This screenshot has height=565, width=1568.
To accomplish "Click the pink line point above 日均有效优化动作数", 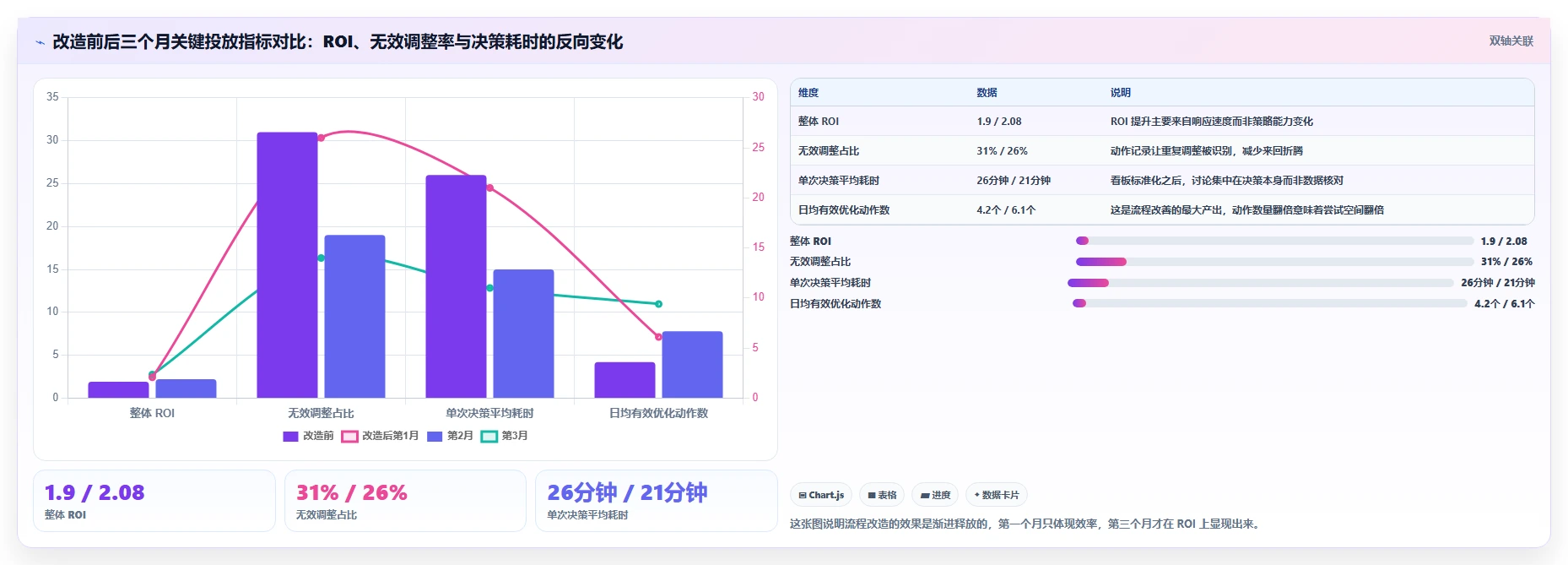I will click(x=658, y=337).
